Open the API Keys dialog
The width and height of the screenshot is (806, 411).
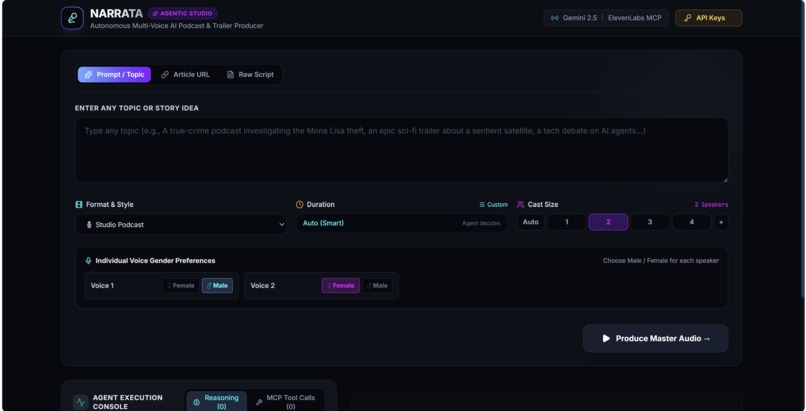tap(709, 18)
